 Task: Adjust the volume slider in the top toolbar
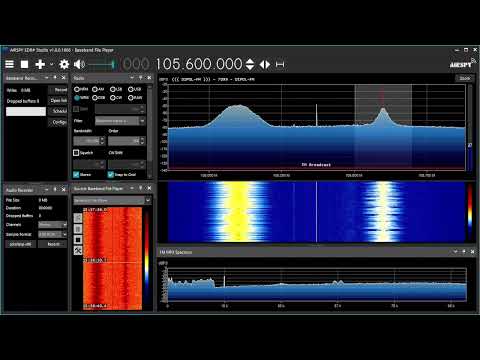click(x=102, y=64)
